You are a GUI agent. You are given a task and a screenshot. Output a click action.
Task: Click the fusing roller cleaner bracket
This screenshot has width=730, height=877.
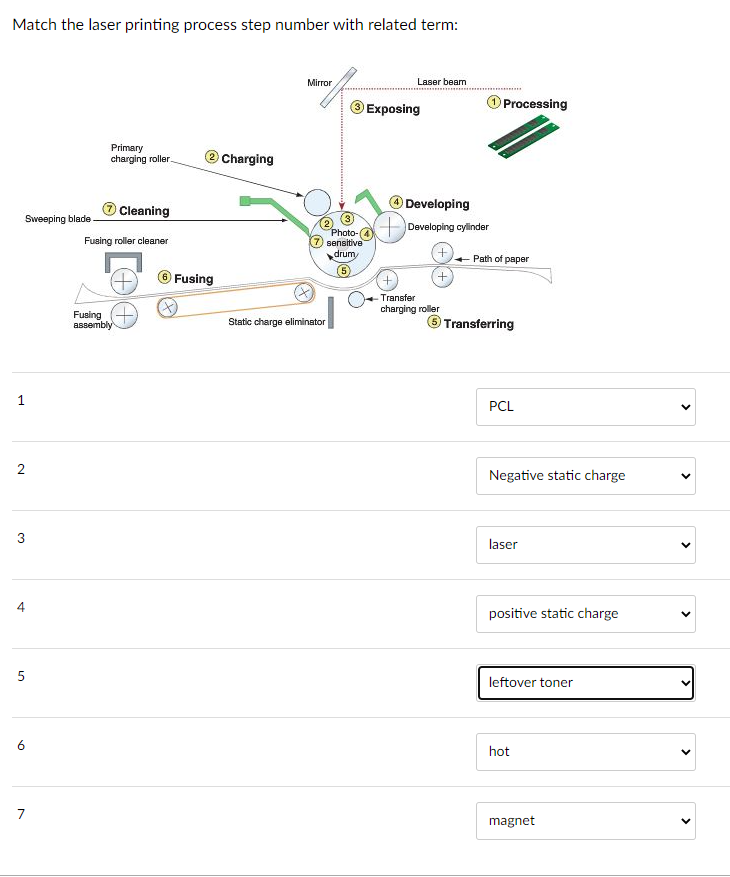[x=123, y=262]
